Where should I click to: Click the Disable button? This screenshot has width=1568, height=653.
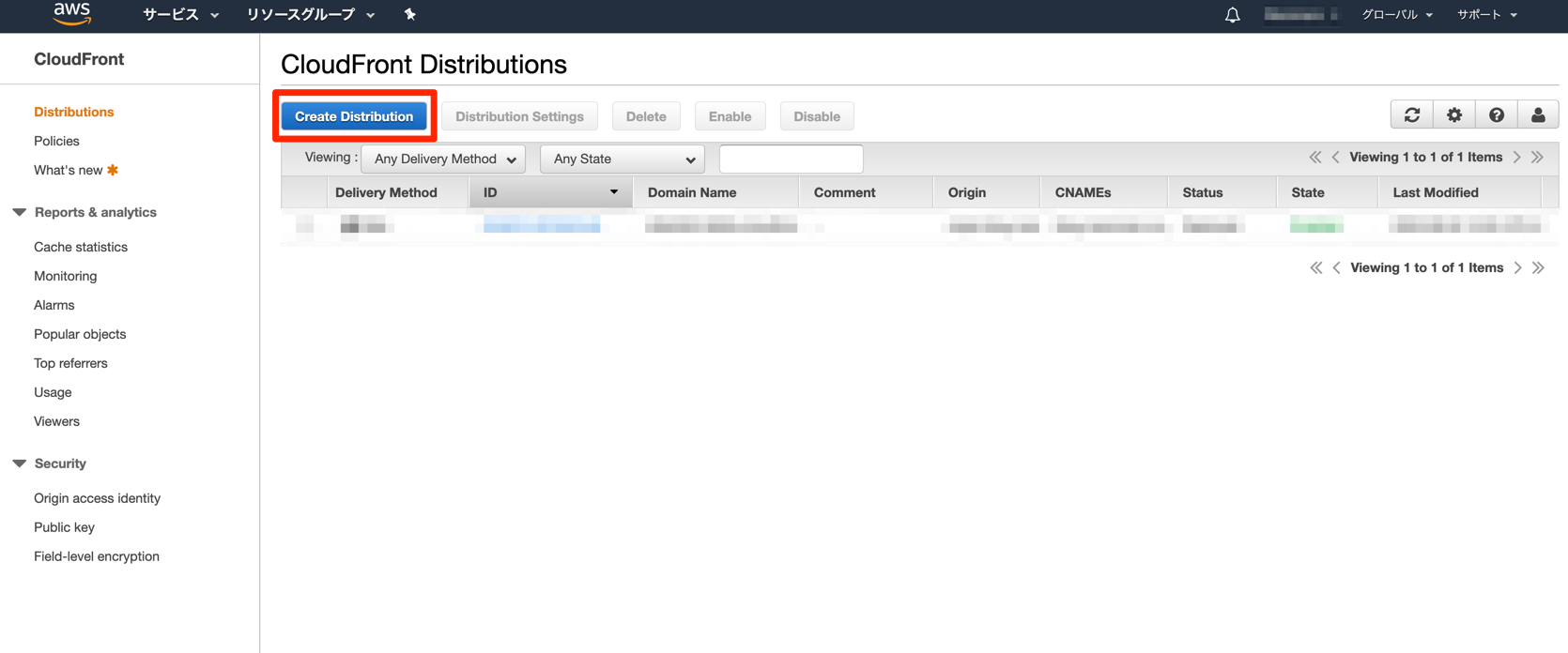817,116
